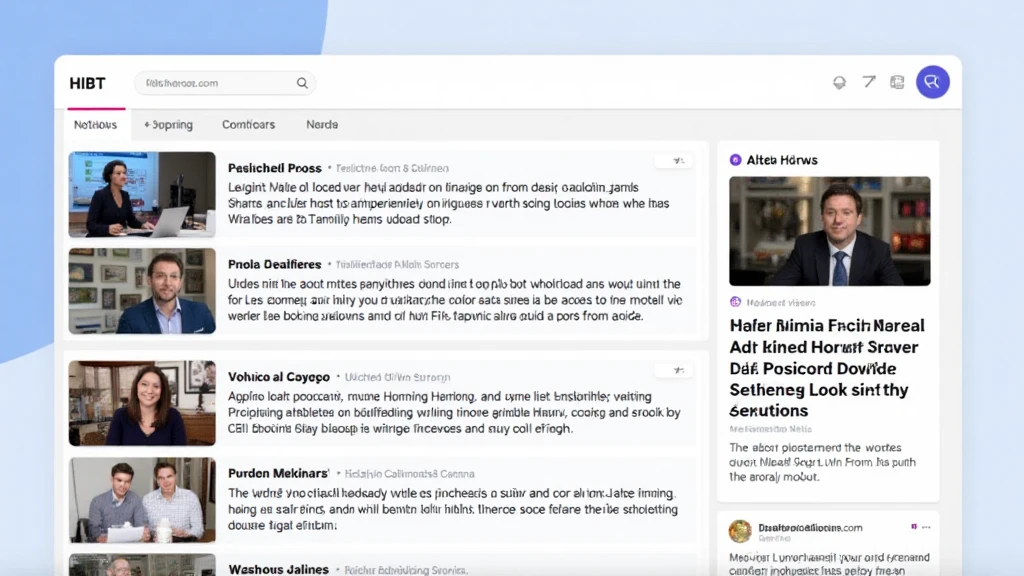Image resolution: width=1024 pixels, height=576 pixels.
Task: Open more options on the Dsaltsroloalliooins.com card
Action: tap(926, 527)
